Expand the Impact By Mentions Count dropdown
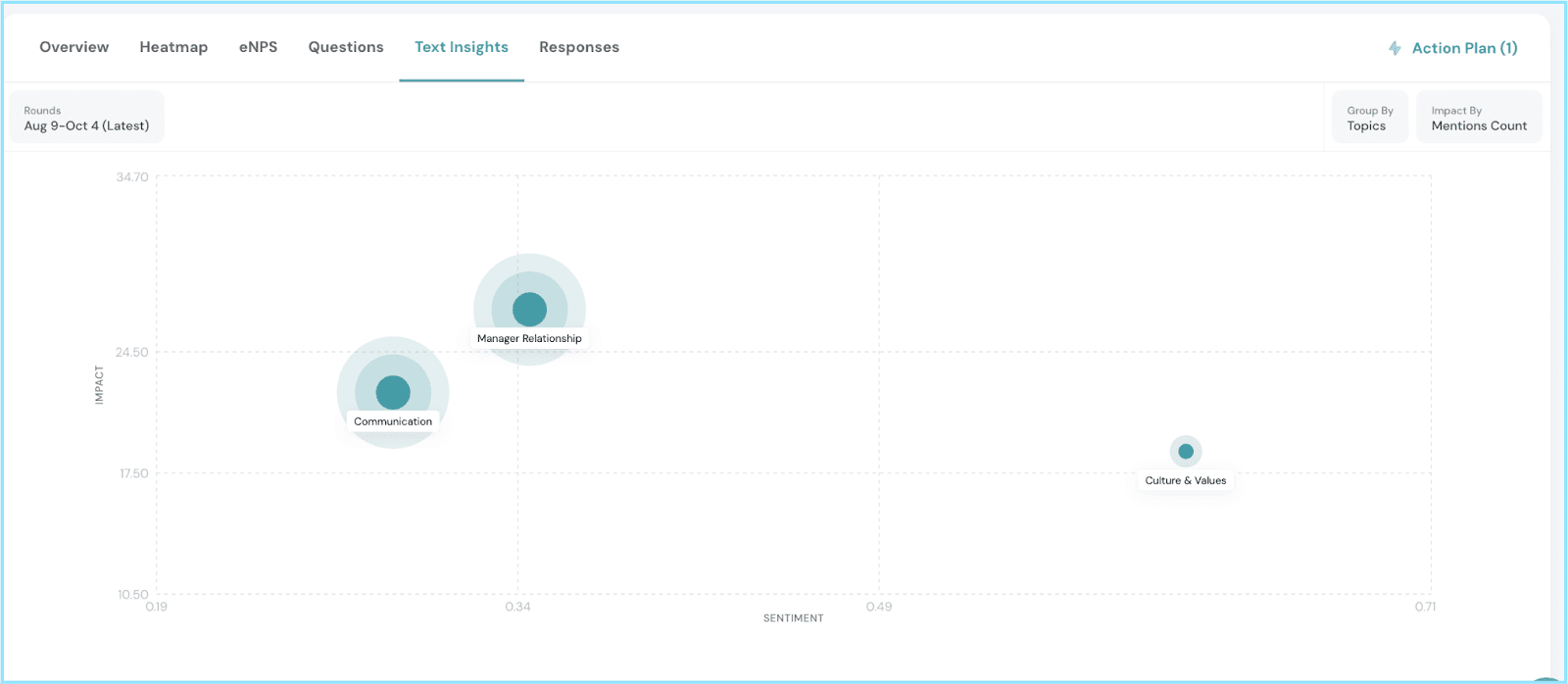 point(1478,118)
